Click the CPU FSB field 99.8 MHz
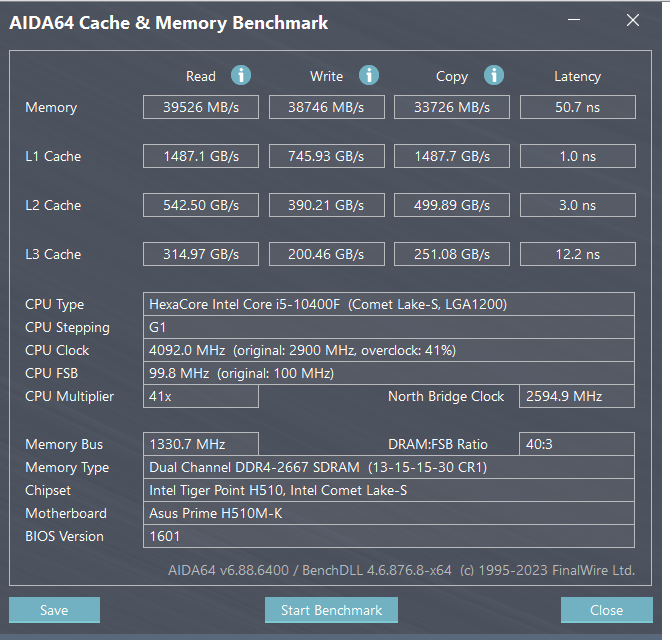670x640 pixels. pos(389,373)
